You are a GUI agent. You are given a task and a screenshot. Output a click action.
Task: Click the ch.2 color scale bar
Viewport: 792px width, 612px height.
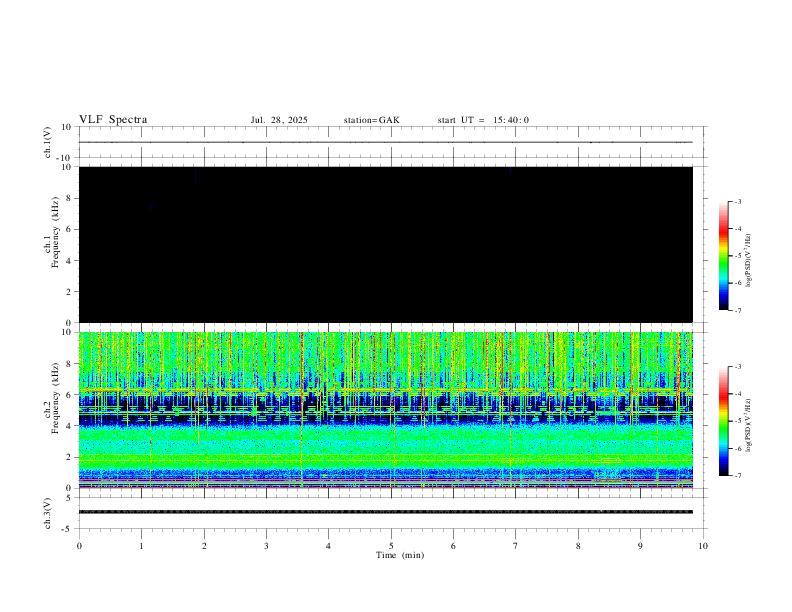coord(723,421)
